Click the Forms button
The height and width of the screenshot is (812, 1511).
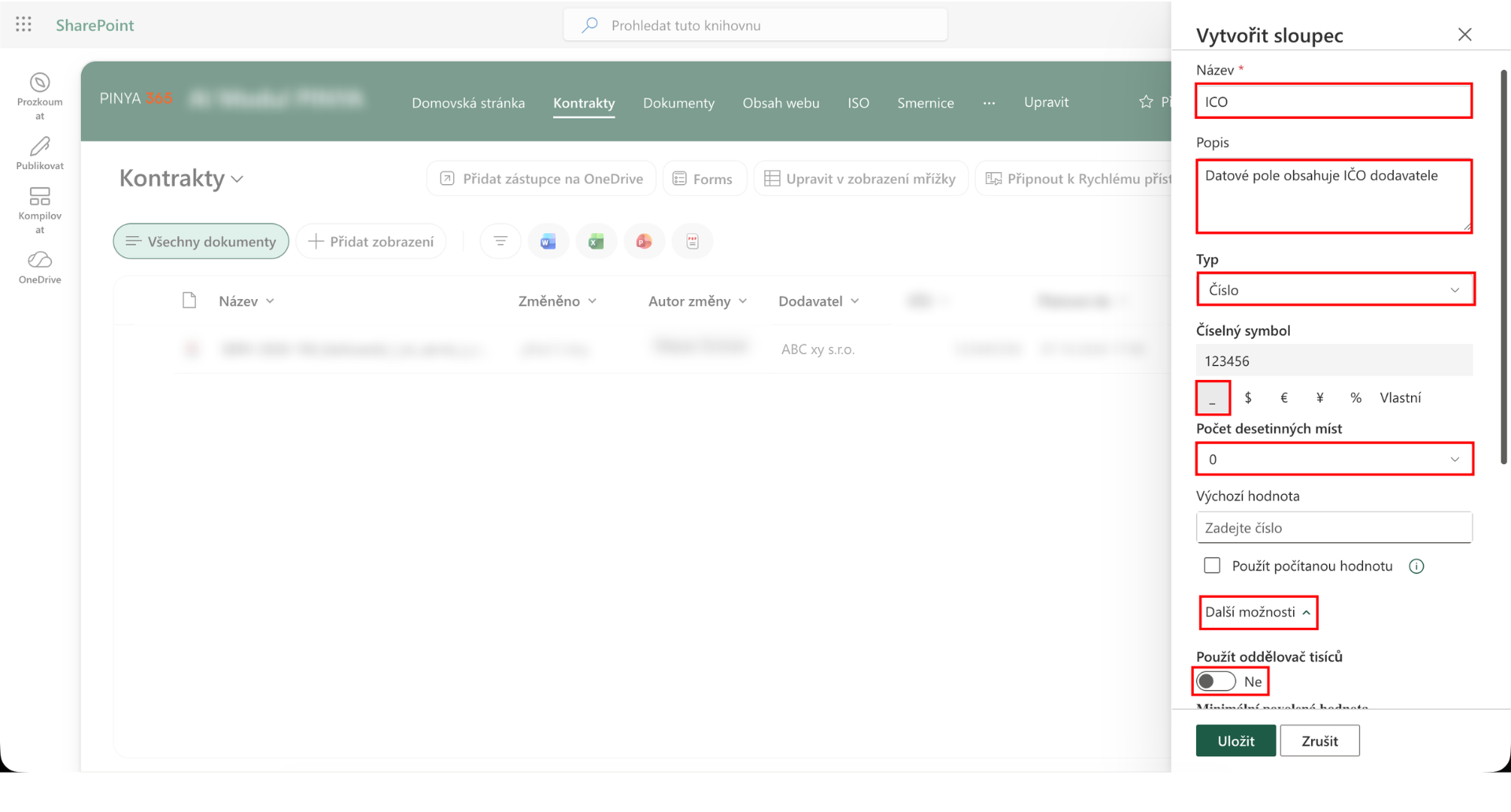(703, 179)
